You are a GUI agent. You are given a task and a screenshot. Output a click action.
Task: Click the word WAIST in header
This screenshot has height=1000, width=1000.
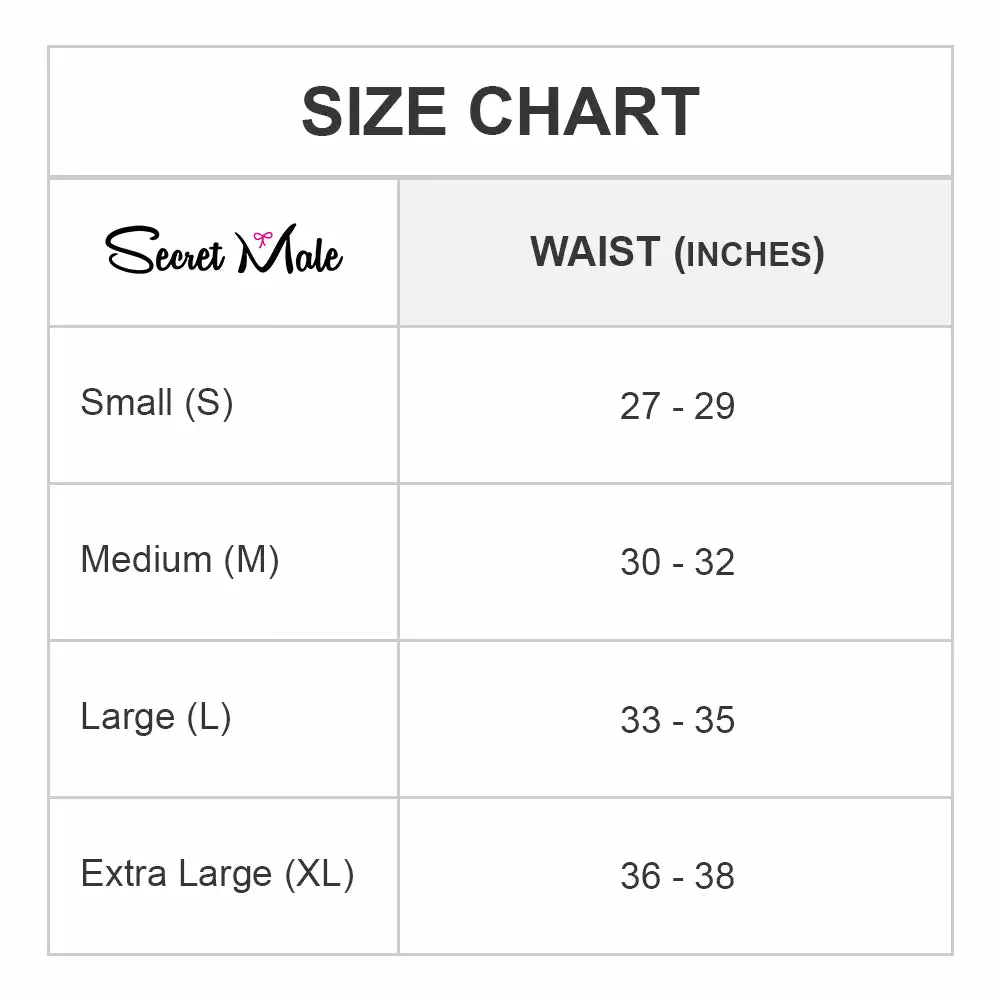595,252
